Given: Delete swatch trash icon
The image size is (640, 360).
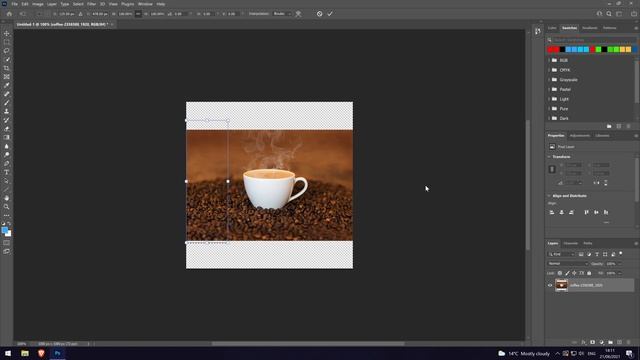Looking at the screenshot, I should click(629, 127).
